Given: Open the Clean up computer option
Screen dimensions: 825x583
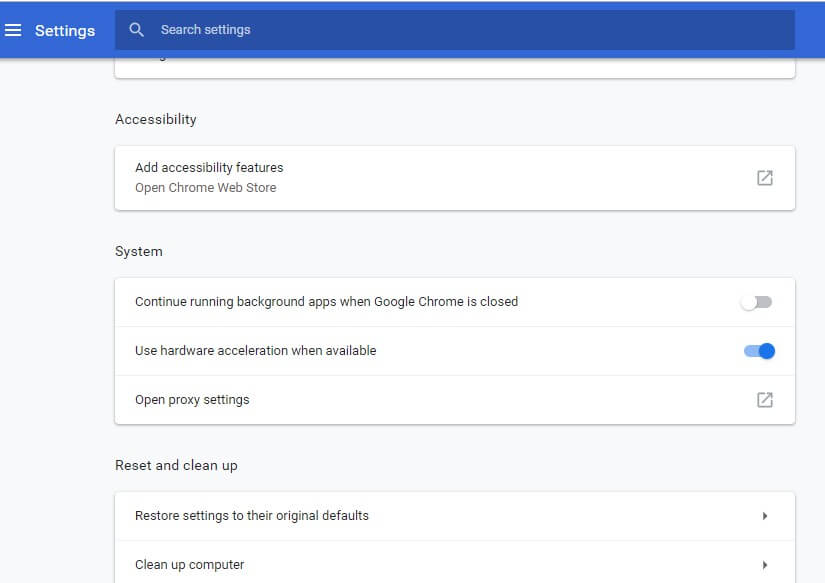Looking at the screenshot, I should 190,565.
